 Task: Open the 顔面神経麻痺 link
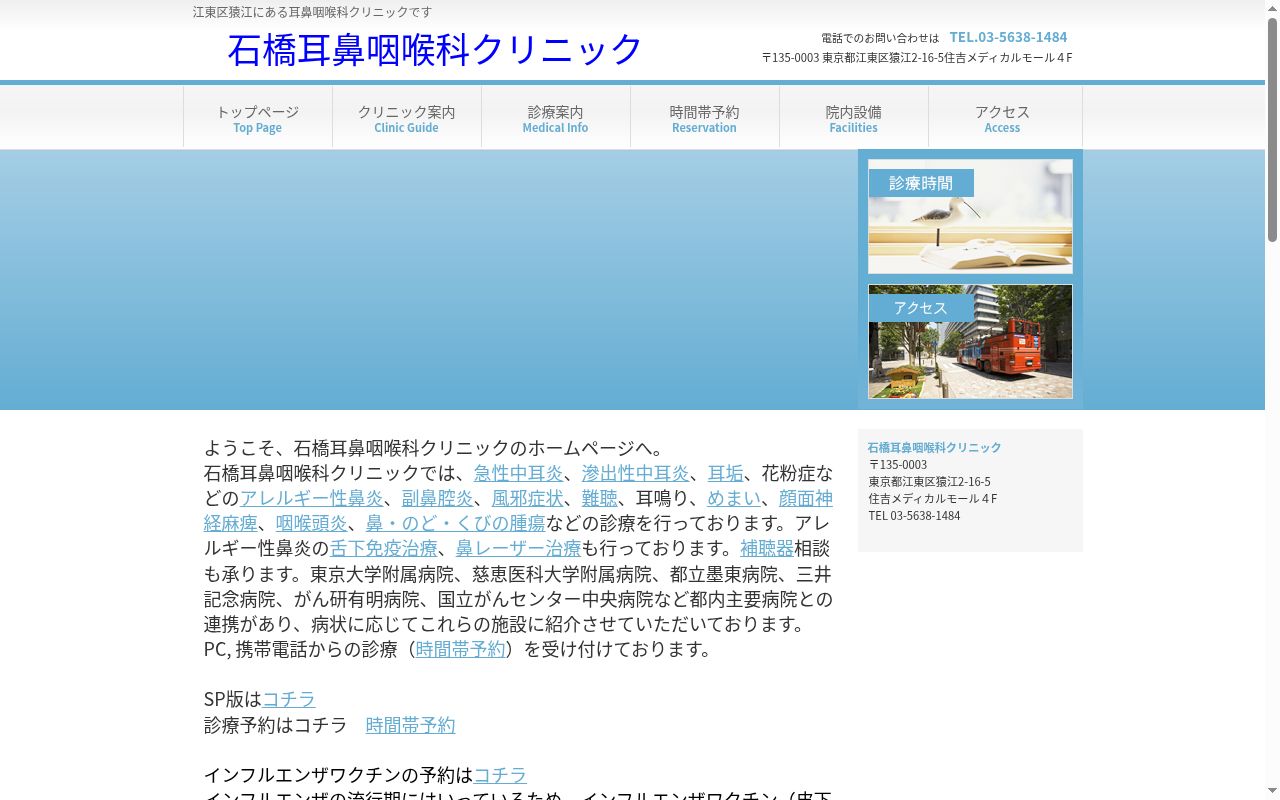pyautogui.click(x=806, y=498)
